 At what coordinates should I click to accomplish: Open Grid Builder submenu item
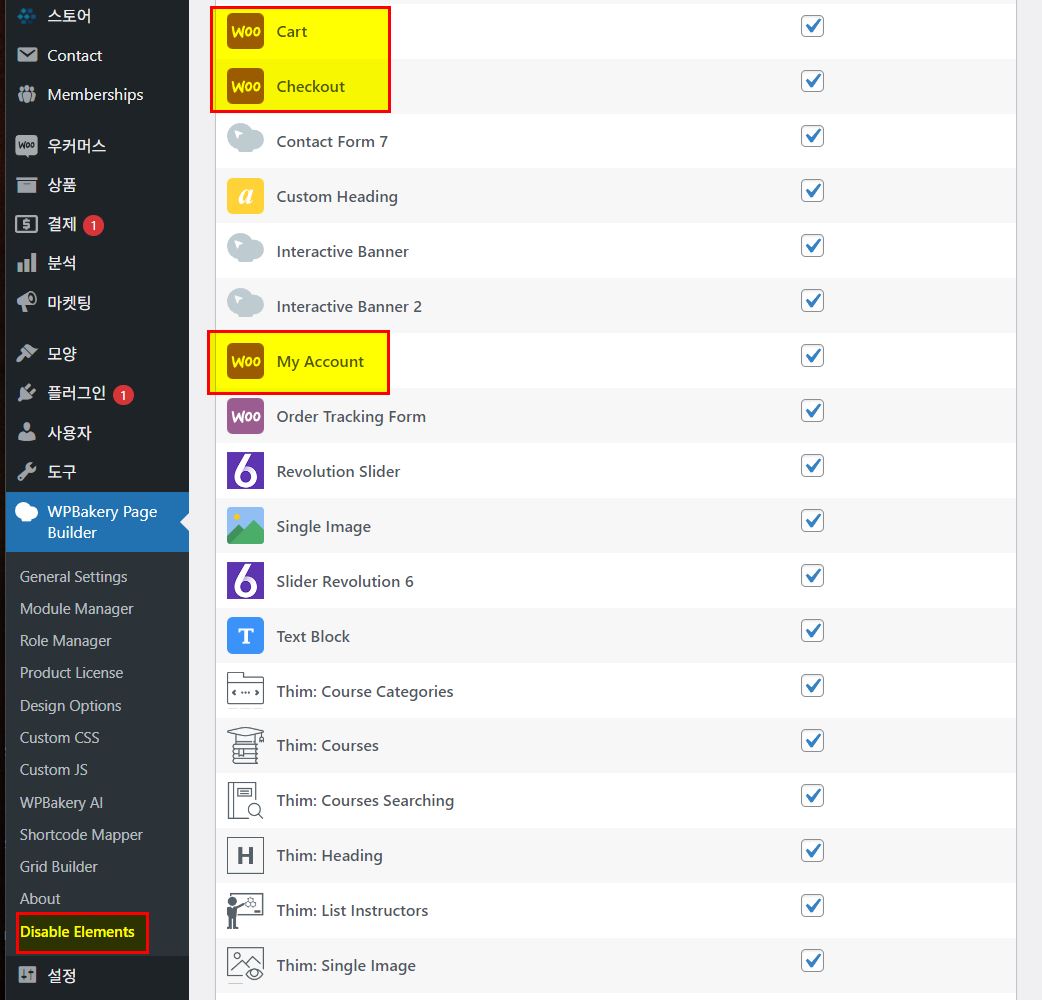point(58,866)
